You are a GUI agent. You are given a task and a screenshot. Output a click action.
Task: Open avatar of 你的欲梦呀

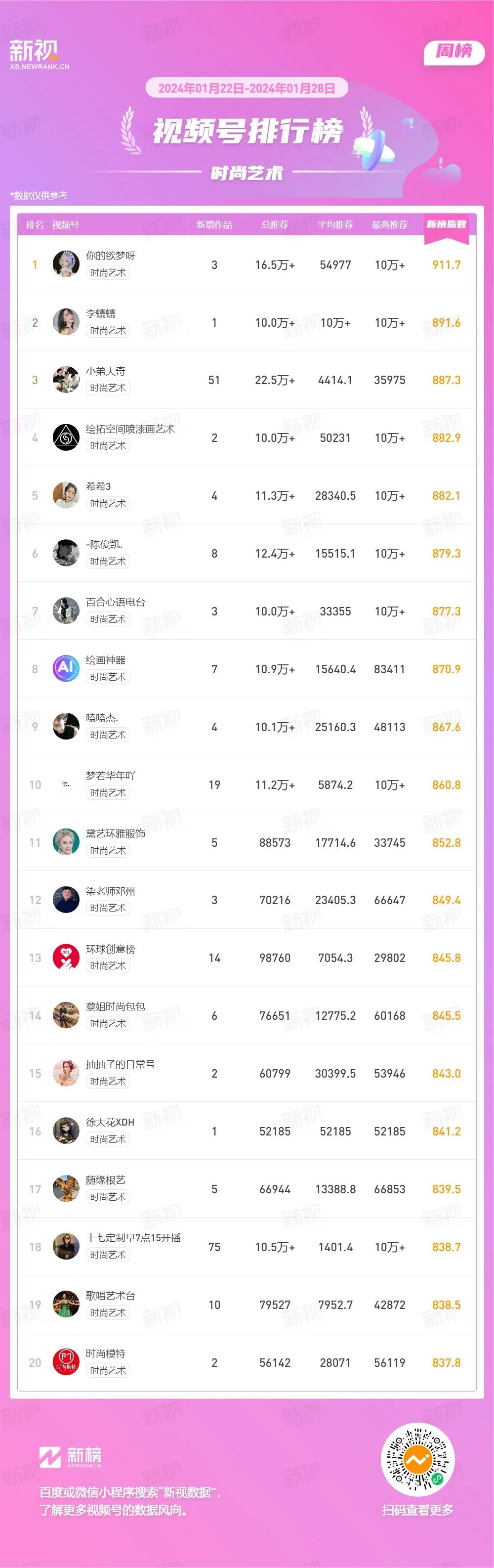tap(66, 264)
